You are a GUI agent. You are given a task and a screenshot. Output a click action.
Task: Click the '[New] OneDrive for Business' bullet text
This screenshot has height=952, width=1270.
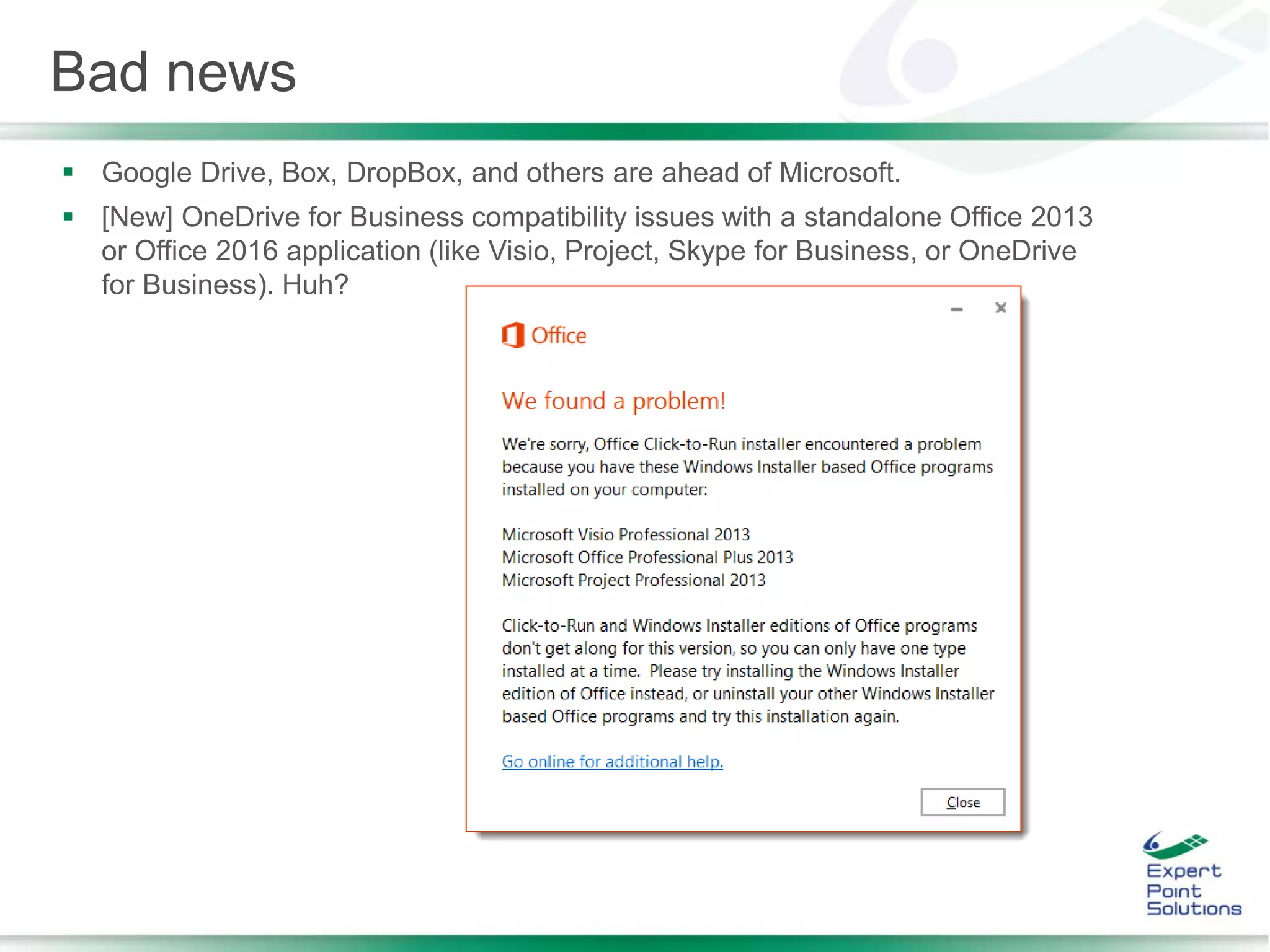tap(597, 250)
